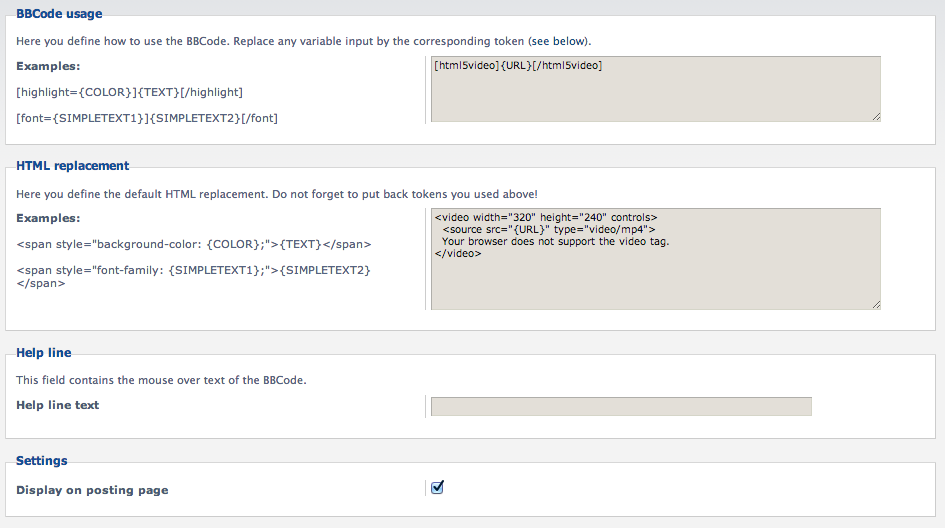
Task: Click the 'see below' link
Action: point(559,41)
